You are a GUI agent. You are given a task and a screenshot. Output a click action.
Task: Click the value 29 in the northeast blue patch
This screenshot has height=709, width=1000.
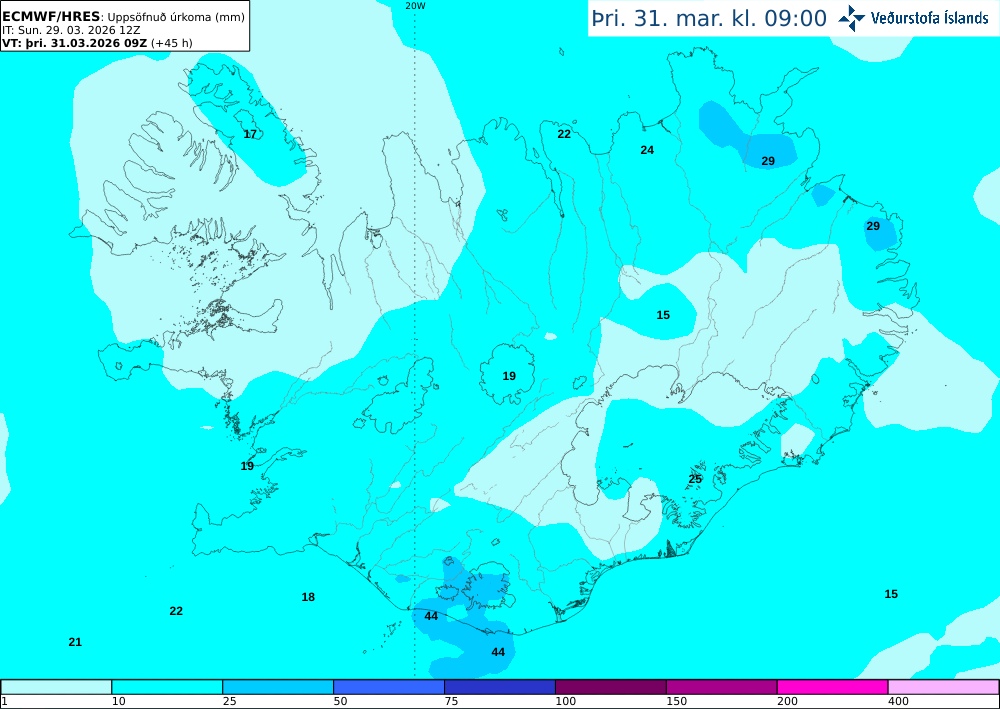tap(768, 161)
